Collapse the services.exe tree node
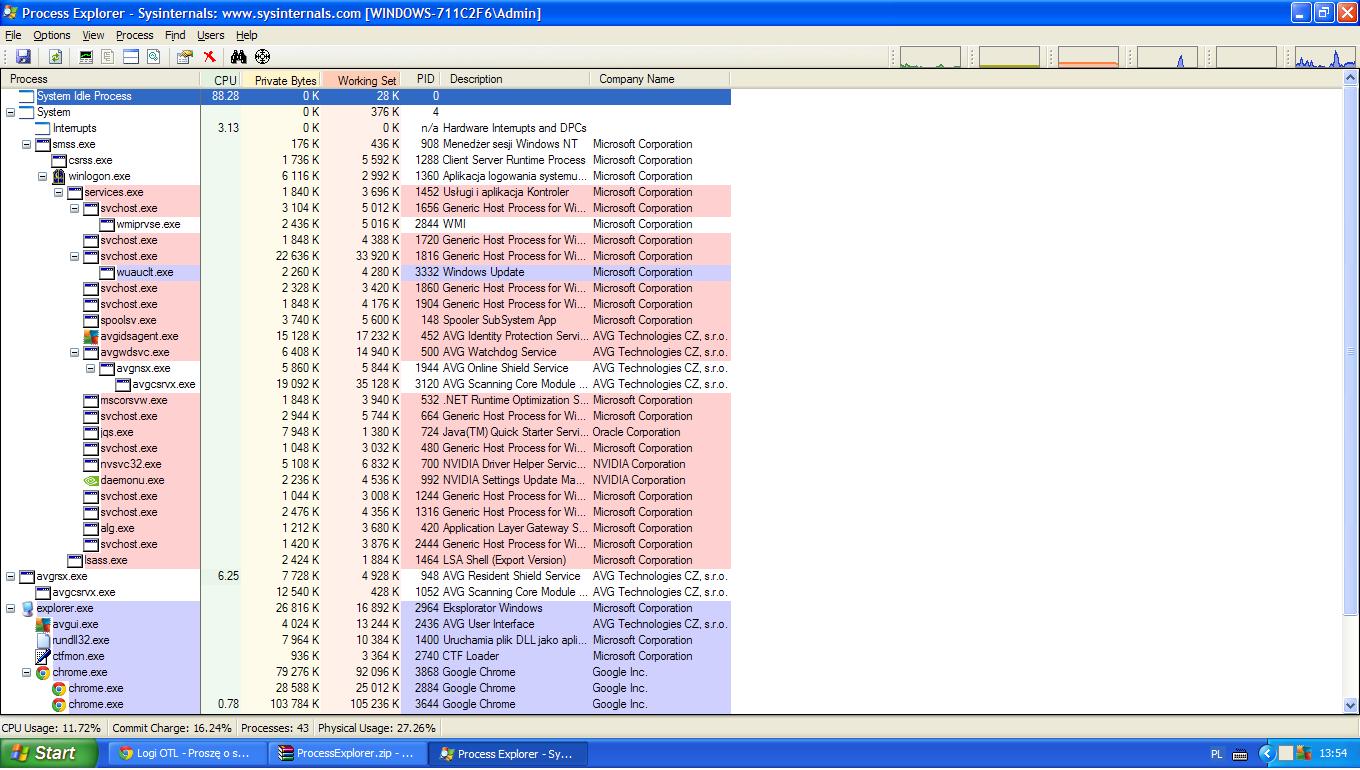 tap(59, 192)
